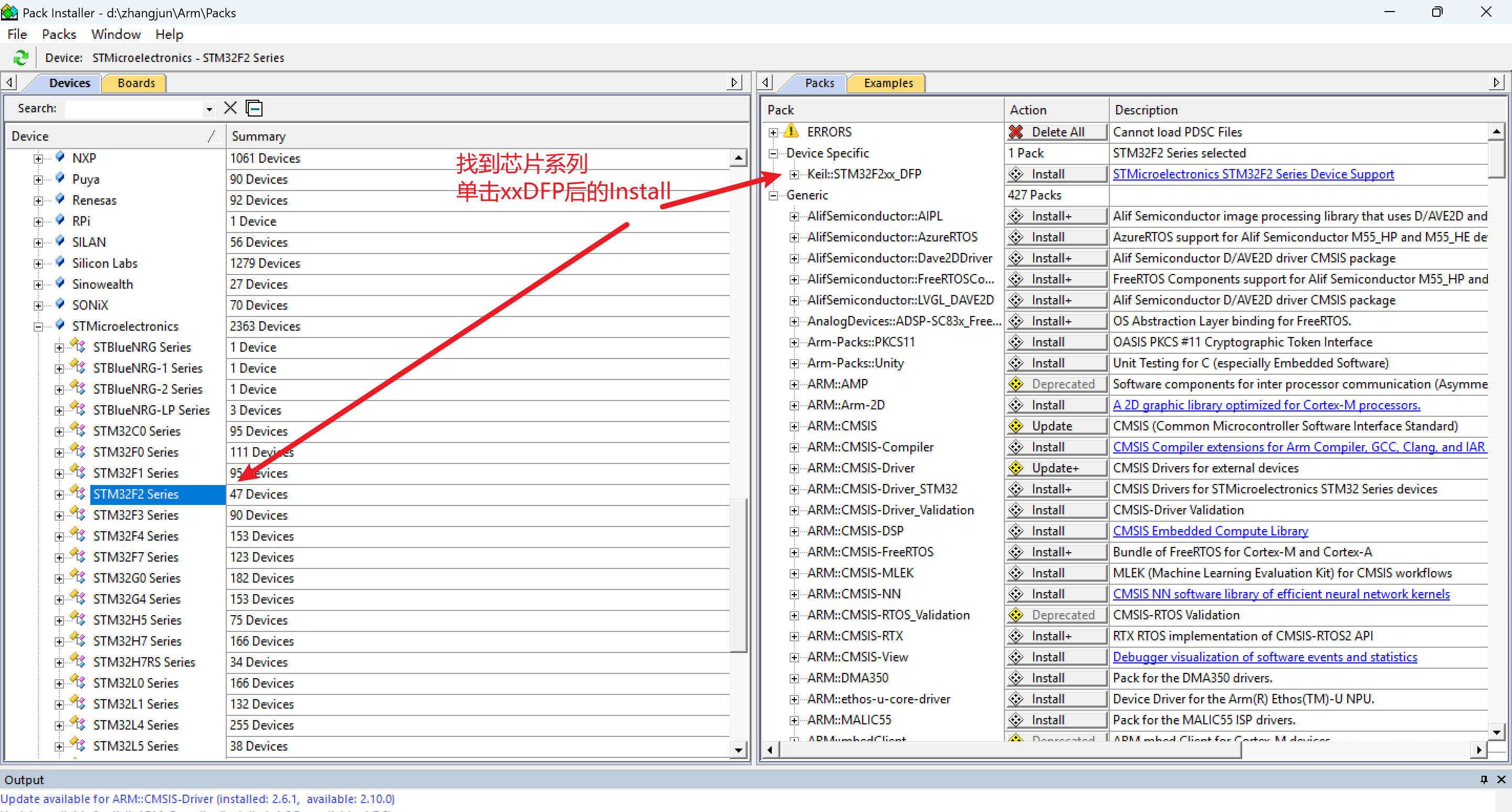The width and height of the screenshot is (1512, 812).
Task: Expand the STM32F1 Series node
Action: (x=59, y=473)
